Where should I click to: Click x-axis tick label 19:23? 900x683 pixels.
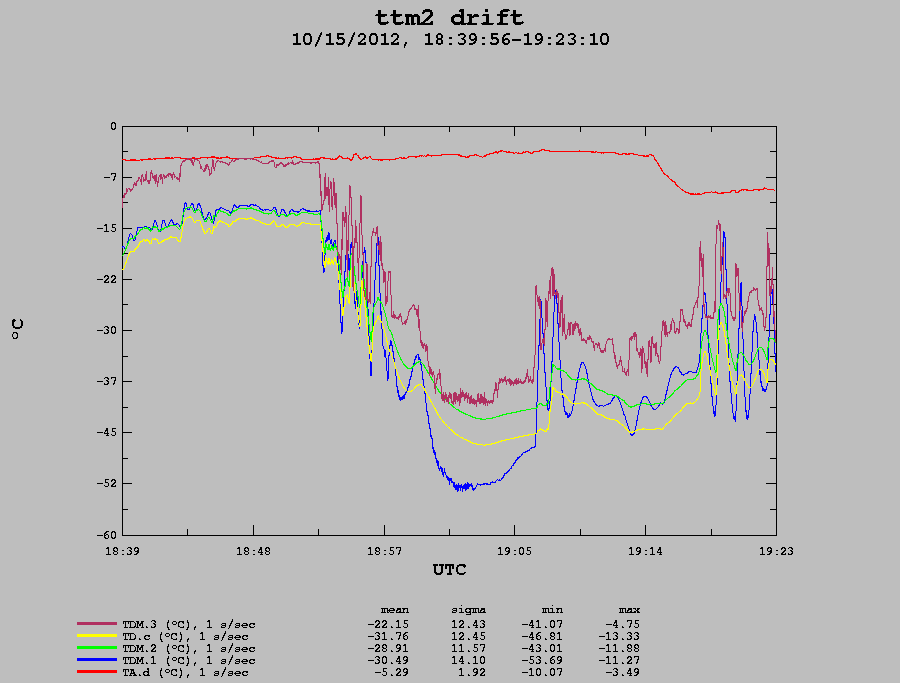pyautogui.click(x=776, y=552)
